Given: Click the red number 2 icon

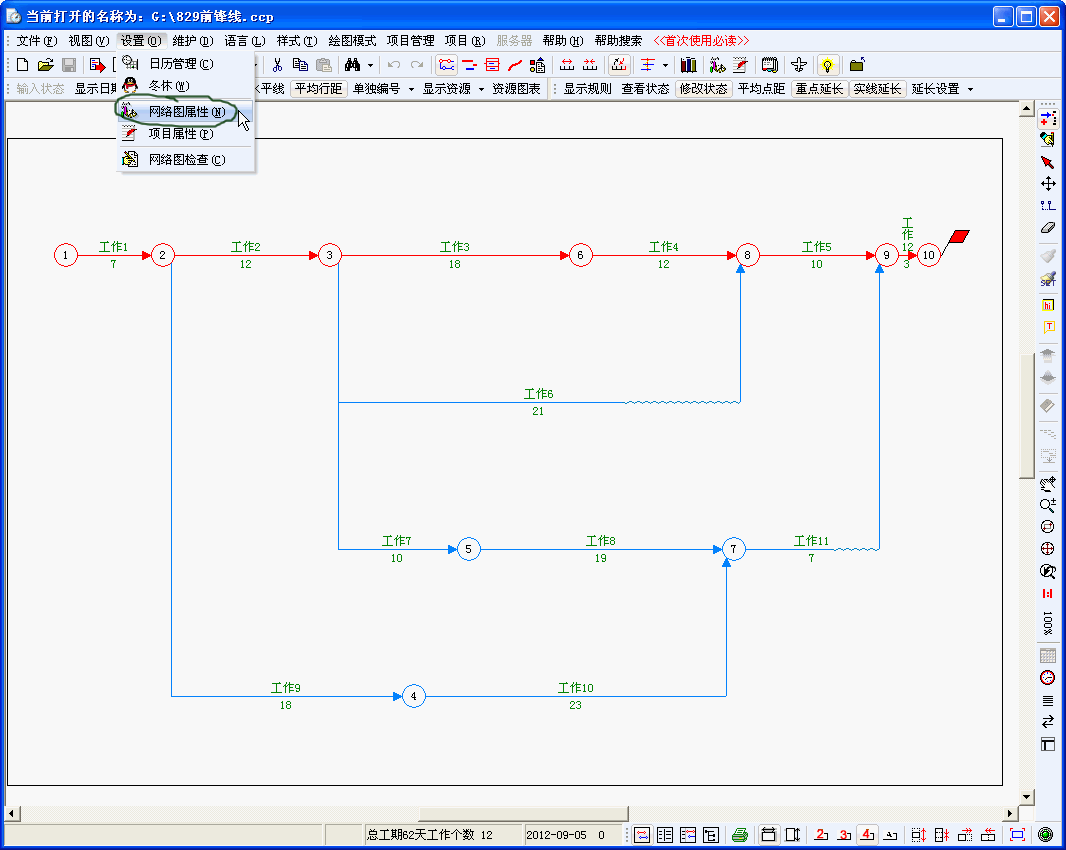Looking at the screenshot, I should pyautogui.click(x=821, y=834).
